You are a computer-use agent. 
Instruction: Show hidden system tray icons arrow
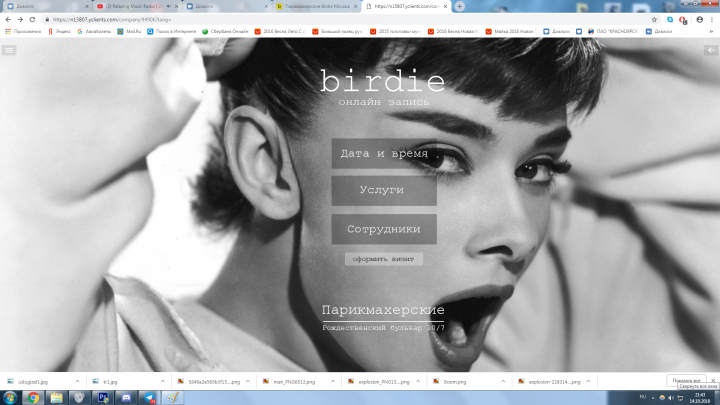coord(653,398)
